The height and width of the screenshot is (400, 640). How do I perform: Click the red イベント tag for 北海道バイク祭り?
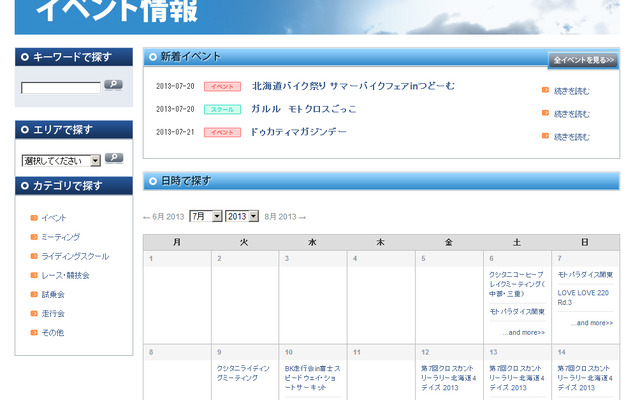click(x=222, y=87)
